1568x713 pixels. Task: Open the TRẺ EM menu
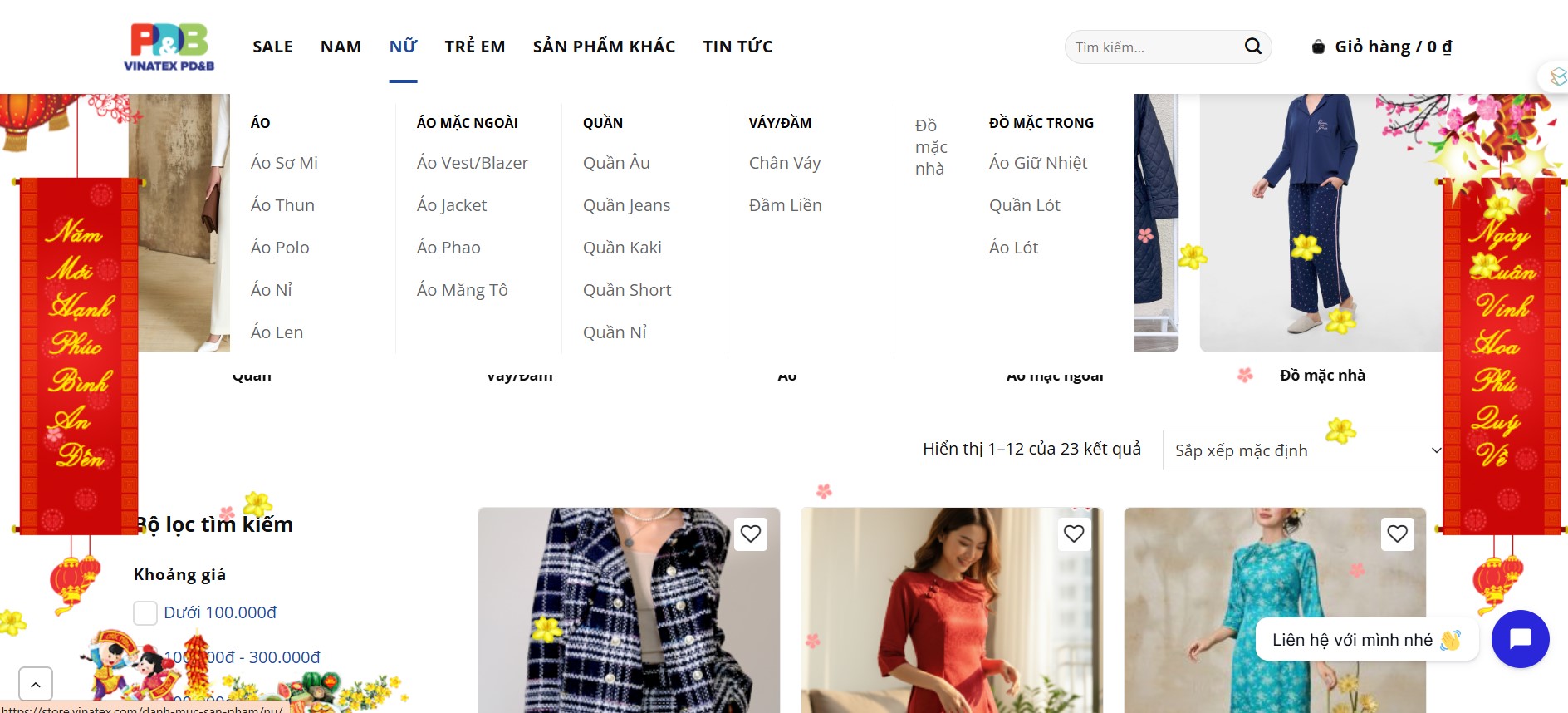(475, 47)
